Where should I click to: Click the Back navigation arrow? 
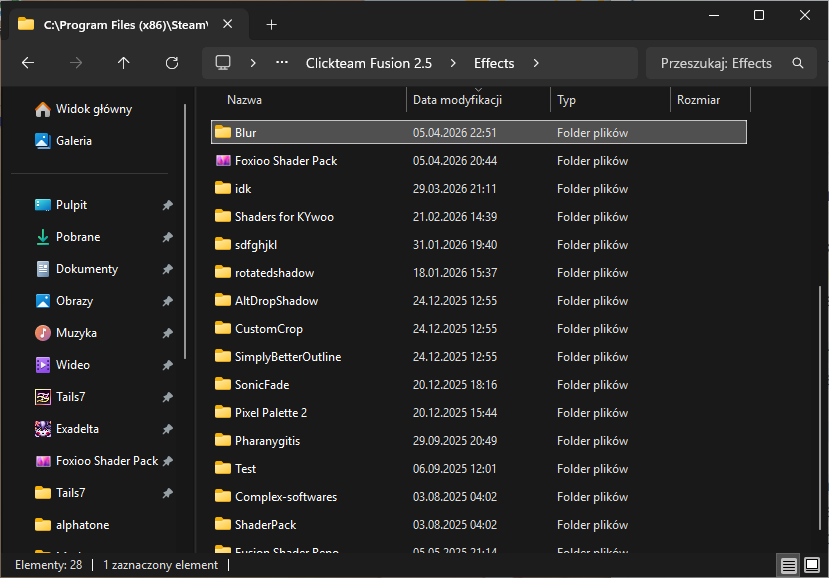[28, 63]
